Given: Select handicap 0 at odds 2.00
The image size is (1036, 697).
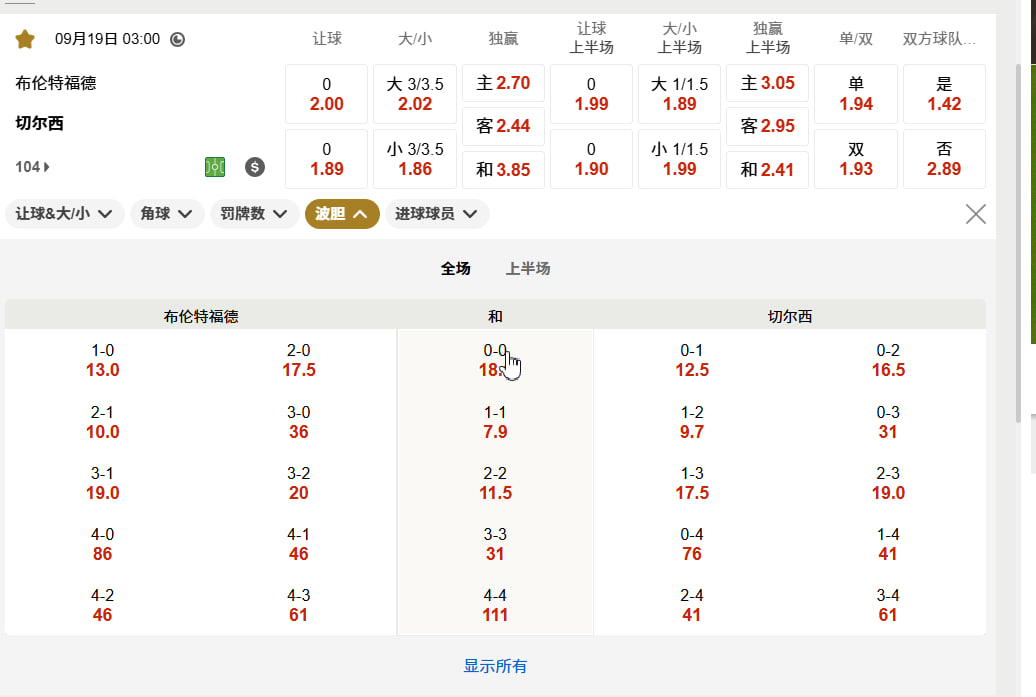Looking at the screenshot, I should coord(326,94).
